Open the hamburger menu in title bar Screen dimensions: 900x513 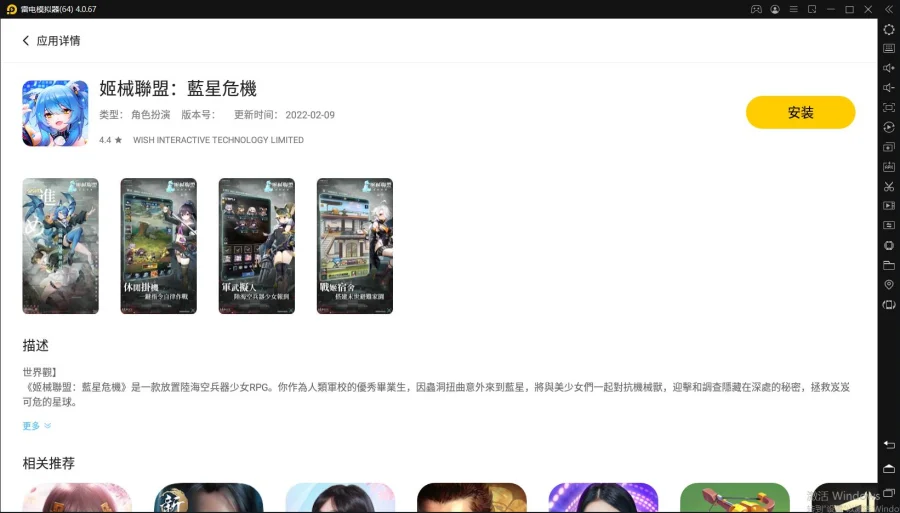click(793, 9)
